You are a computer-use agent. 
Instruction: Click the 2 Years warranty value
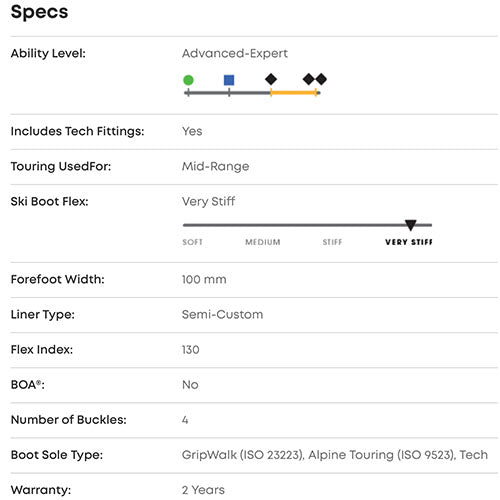point(203,490)
